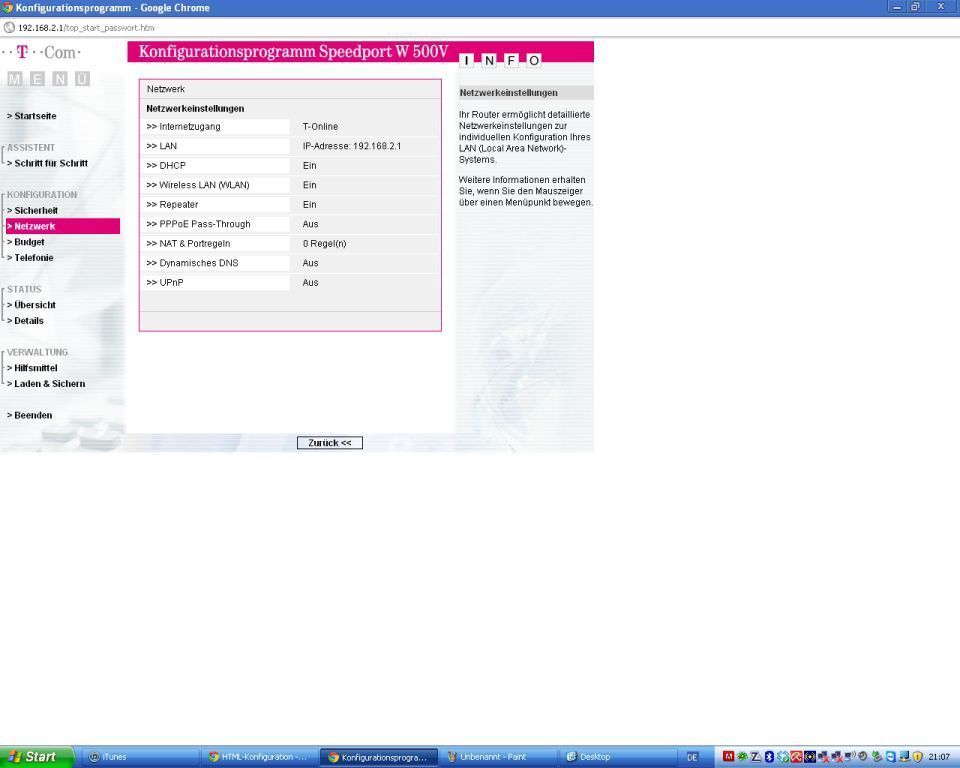
Task: Click the site info icon in address bar
Action: [9, 28]
